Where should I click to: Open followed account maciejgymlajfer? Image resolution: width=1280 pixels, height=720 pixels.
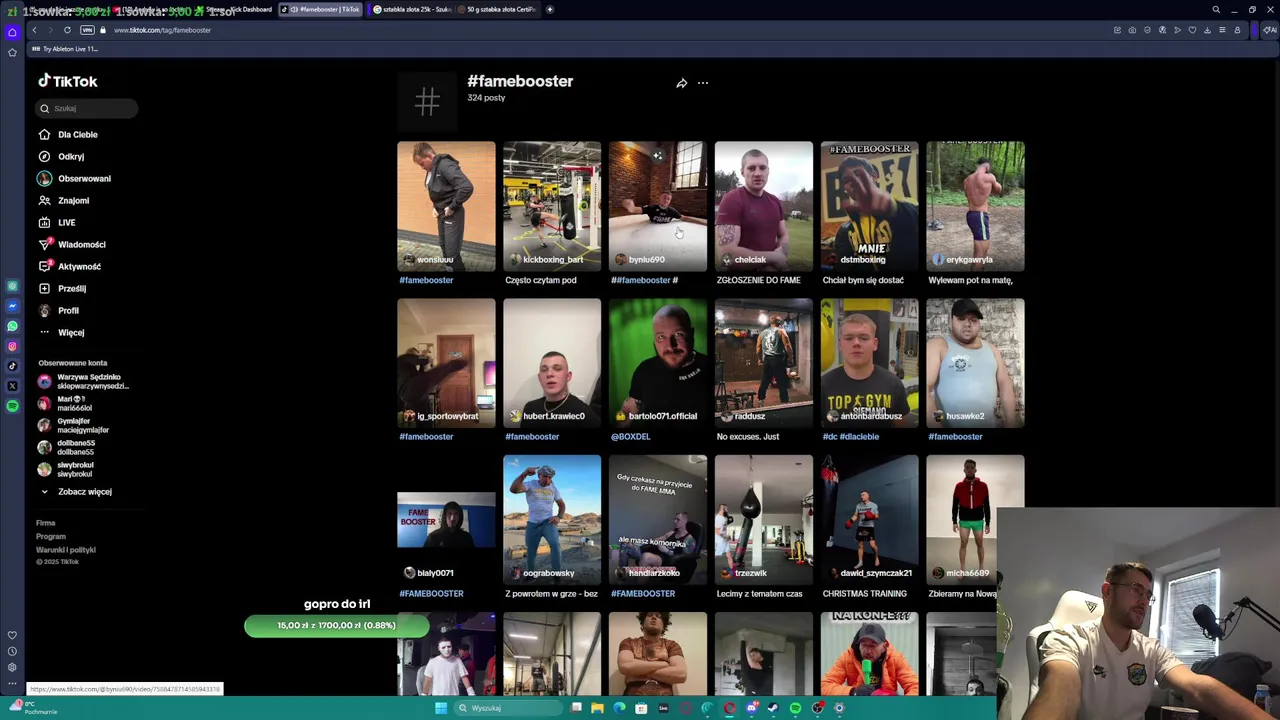point(73,425)
